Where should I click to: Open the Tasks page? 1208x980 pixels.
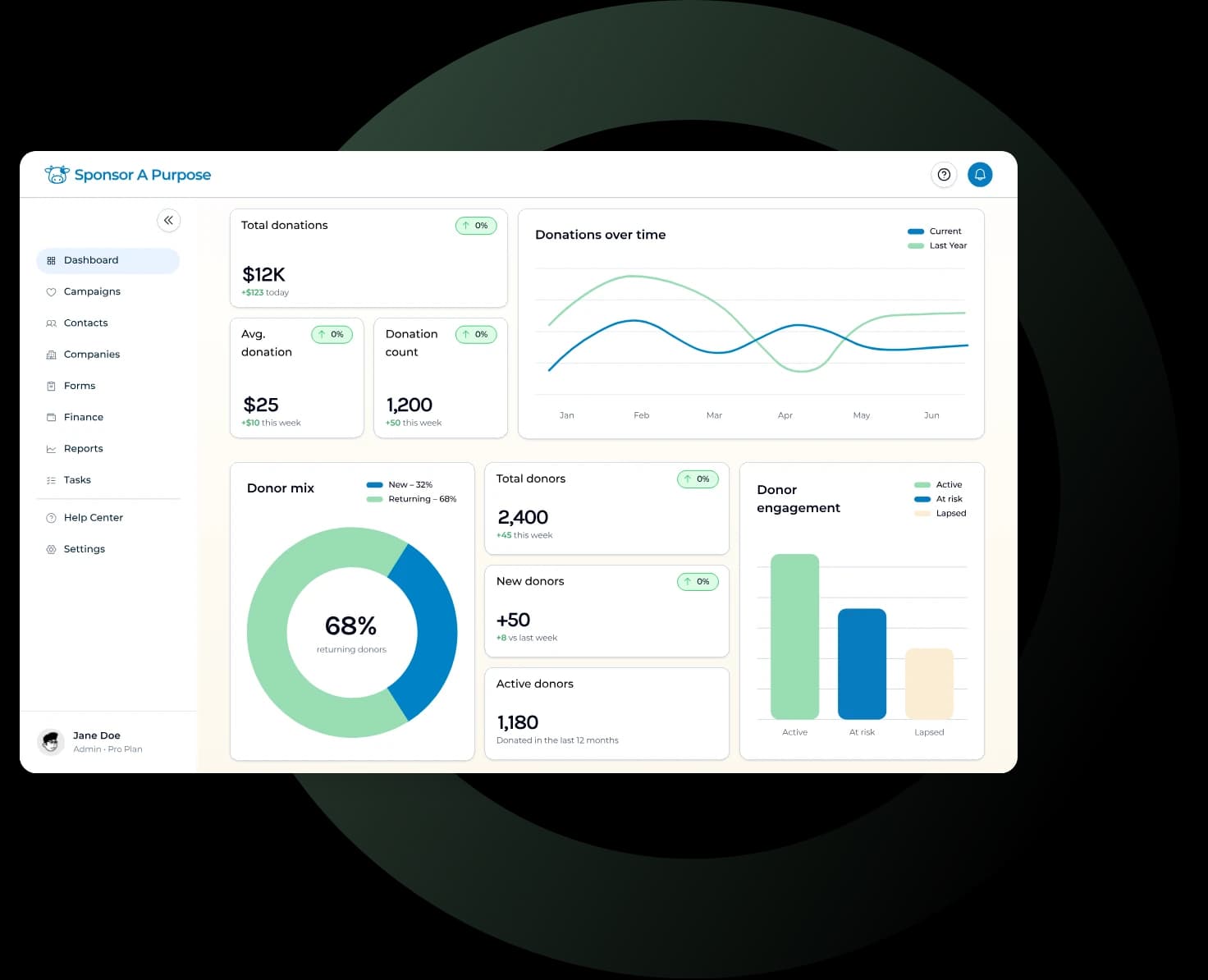108,480
